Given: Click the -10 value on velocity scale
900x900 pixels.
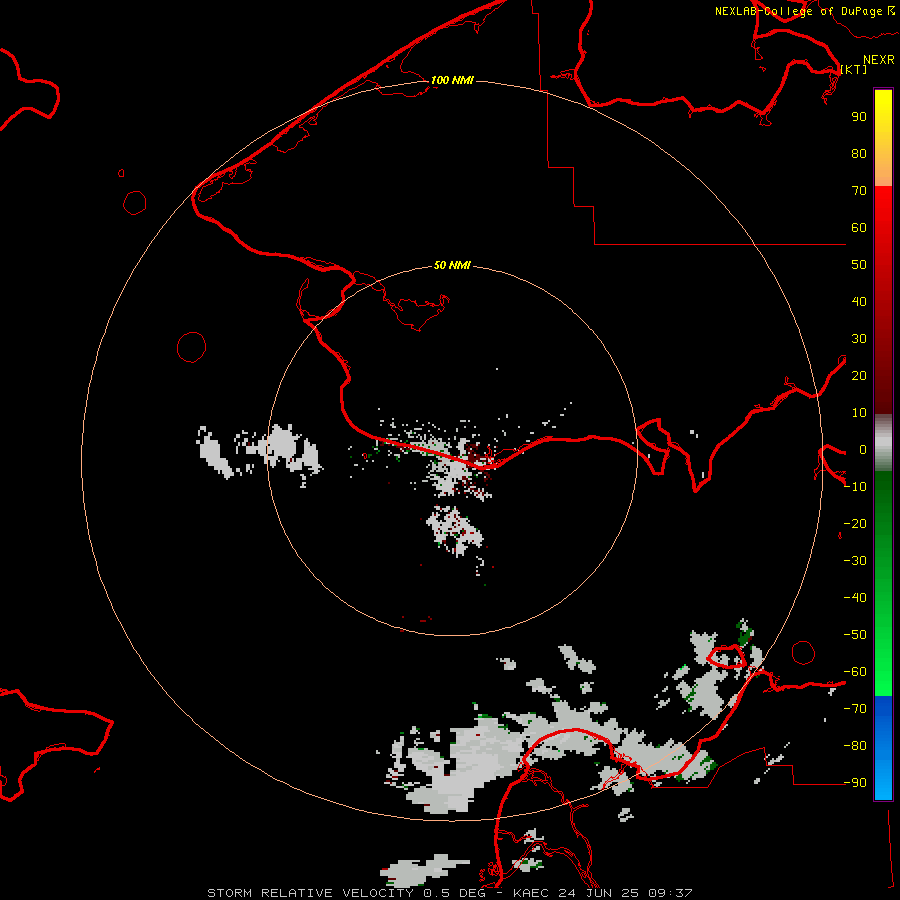Looking at the screenshot, I should click(x=855, y=487).
